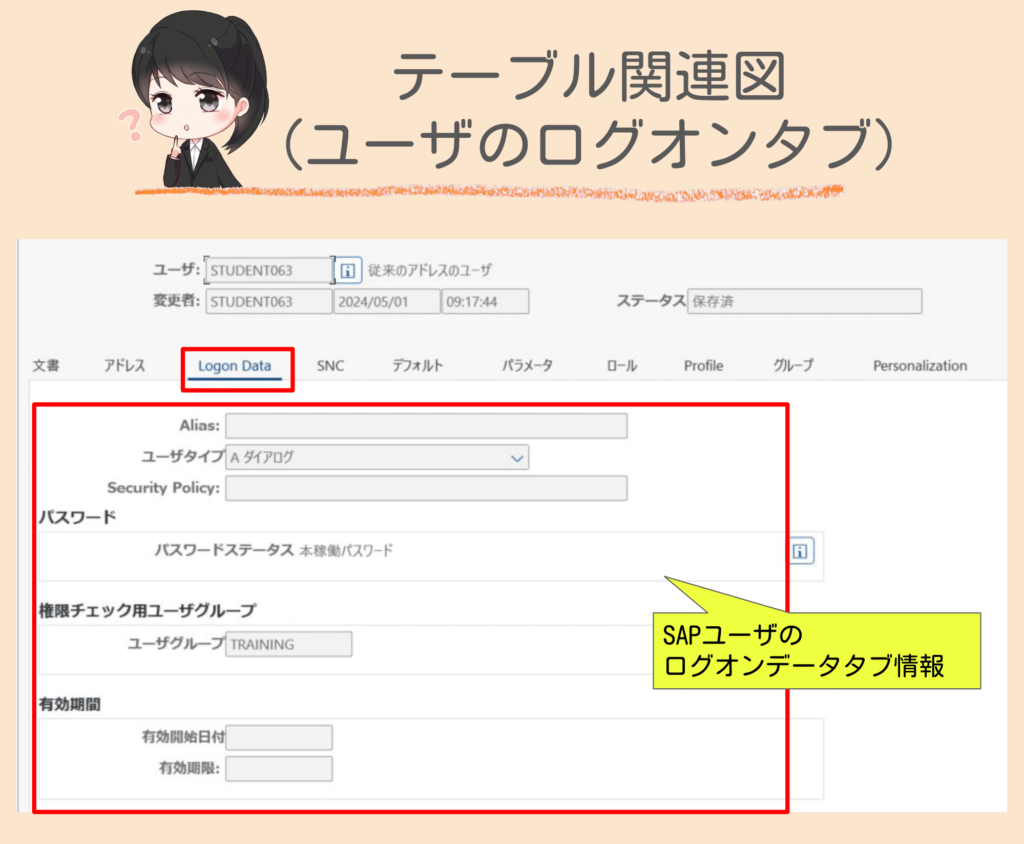Switch to the Logon Data tab
1024x844 pixels.
click(237, 366)
